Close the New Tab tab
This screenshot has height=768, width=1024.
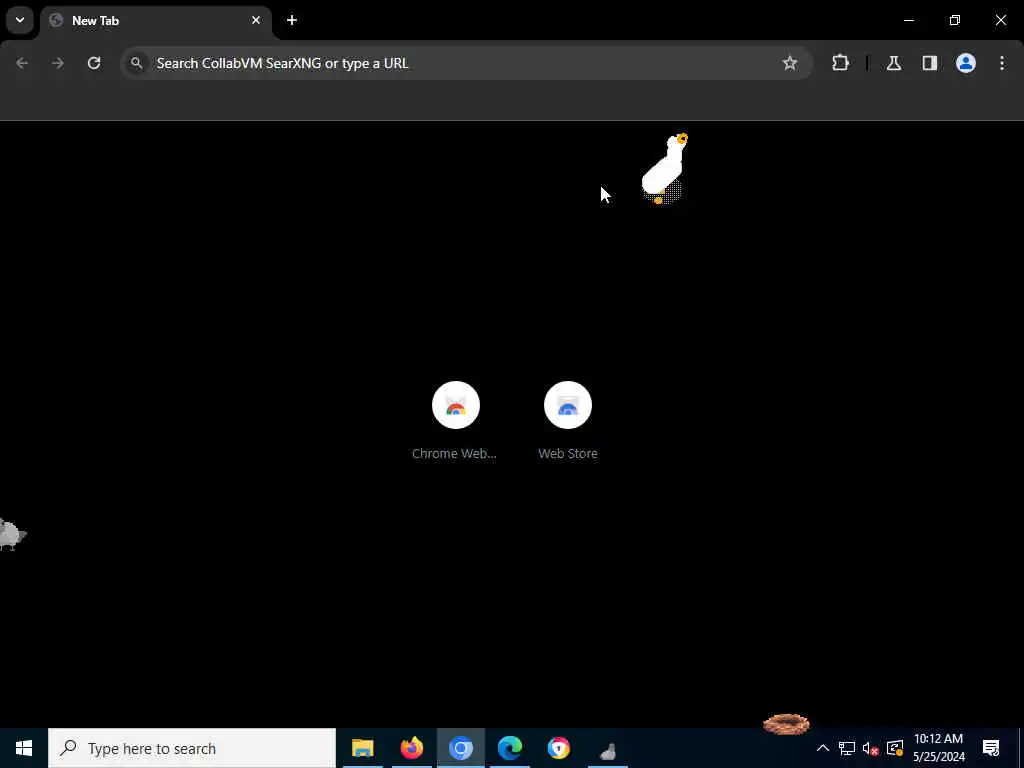tap(256, 20)
